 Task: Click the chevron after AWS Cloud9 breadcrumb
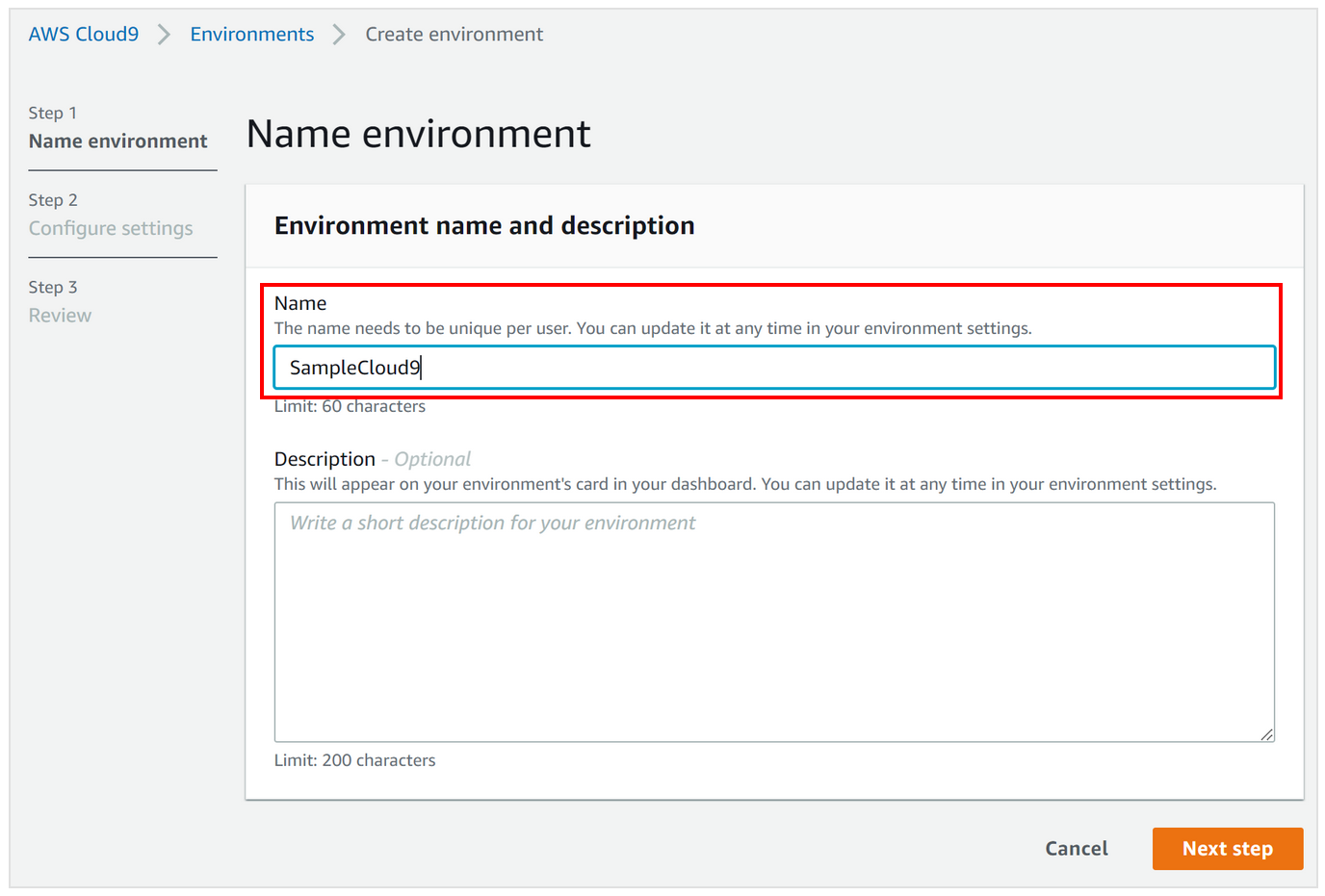pos(164,35)
